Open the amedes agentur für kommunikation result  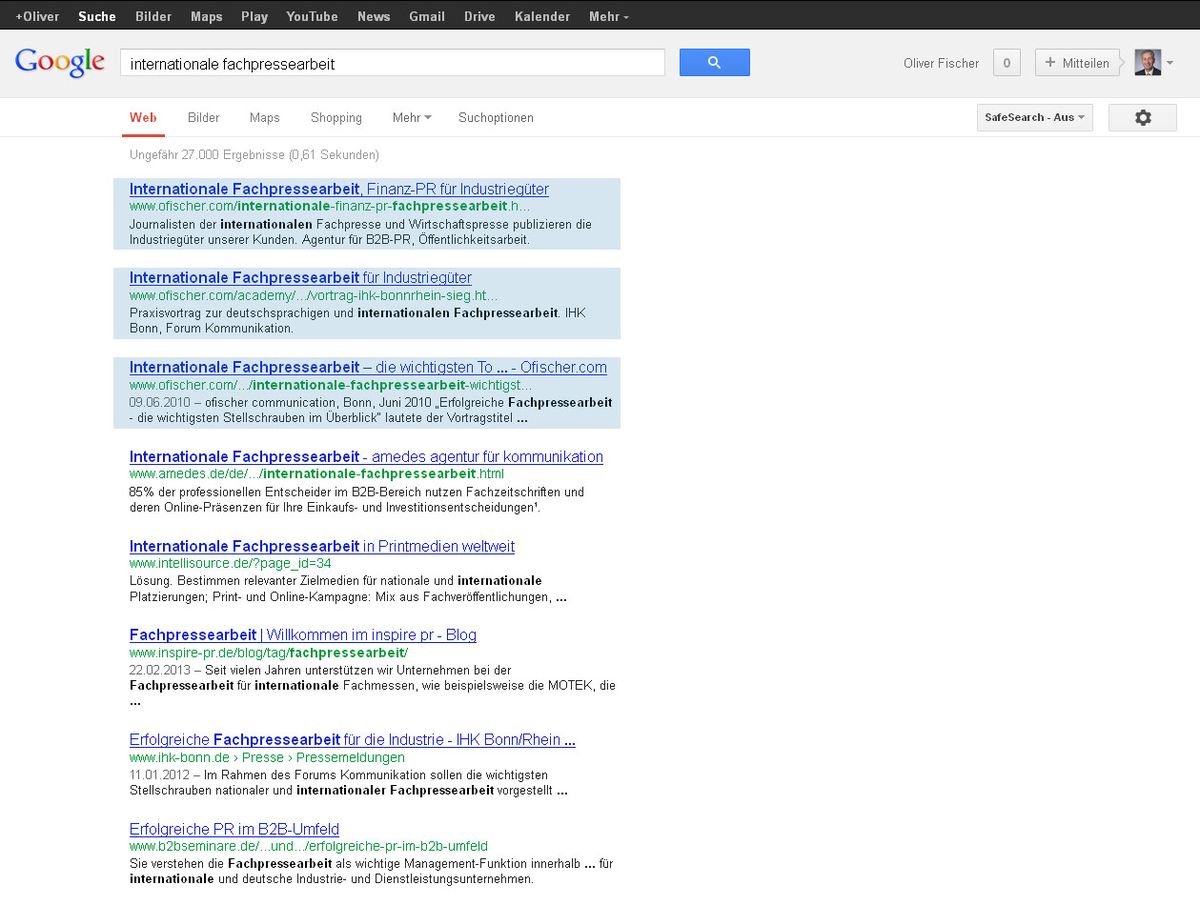click(x=366, y=457)
